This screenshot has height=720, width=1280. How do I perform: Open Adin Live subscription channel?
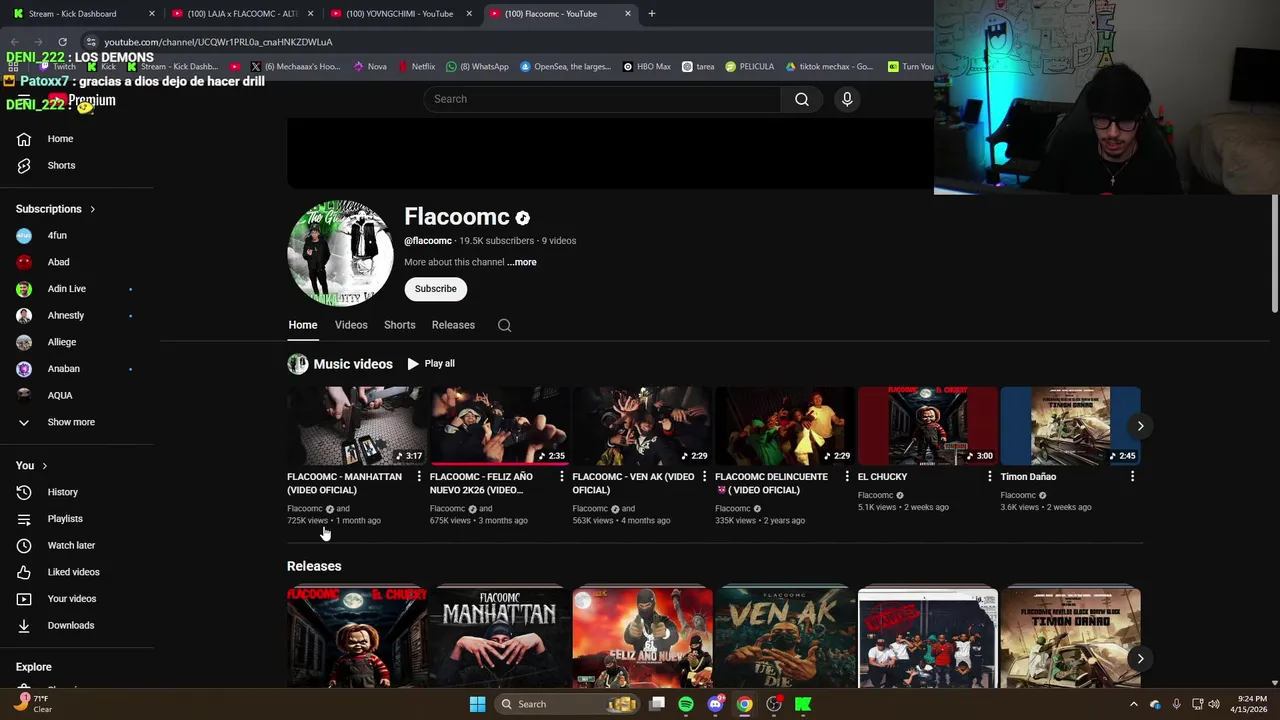point(66,289)
